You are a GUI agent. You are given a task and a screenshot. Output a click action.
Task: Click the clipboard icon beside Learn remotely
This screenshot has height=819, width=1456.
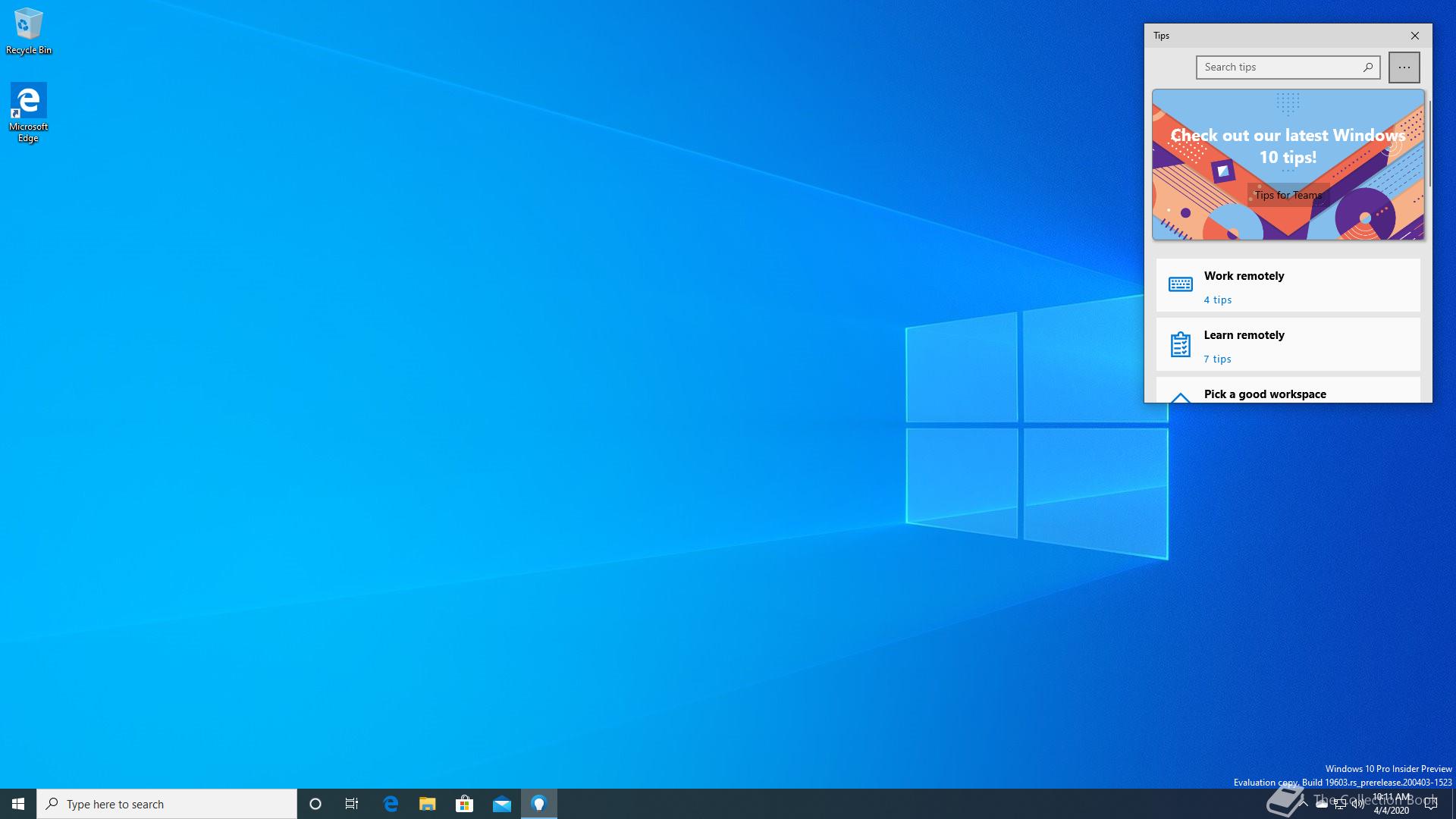(1180, 344)
